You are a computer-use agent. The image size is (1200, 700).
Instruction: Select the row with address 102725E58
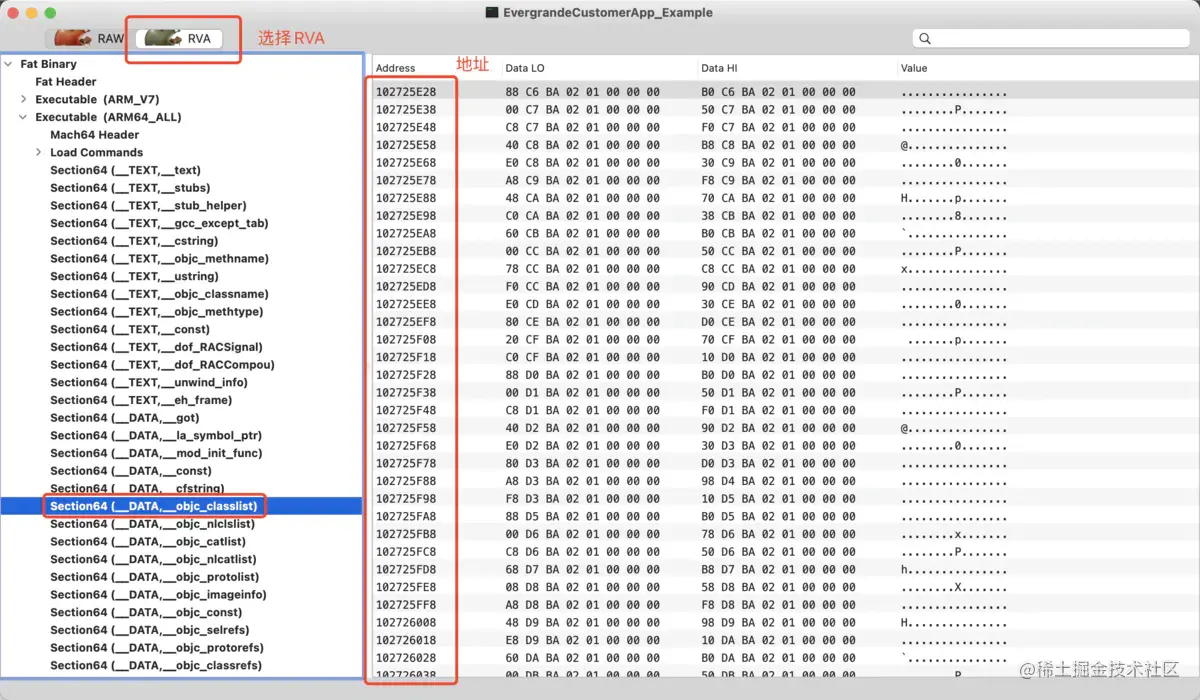tap(784, 145)
